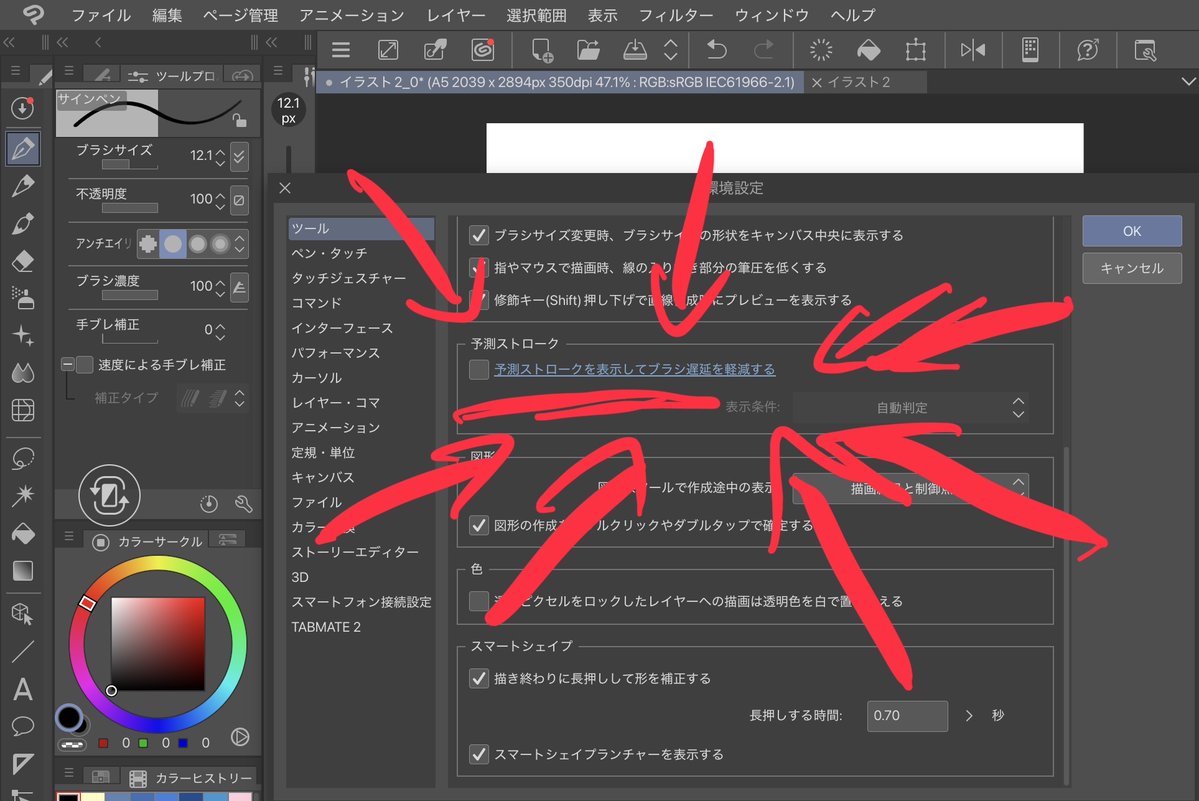The image size is (1199, 801).
Task: Toggle show Smart Shape launcher checkbox
Action: tap(479, 754)
